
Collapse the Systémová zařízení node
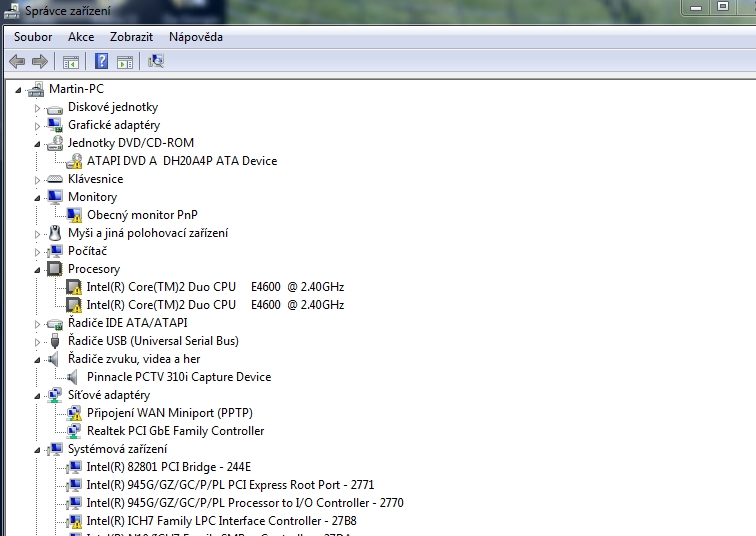pyautogui.click(x=38, y=450)
